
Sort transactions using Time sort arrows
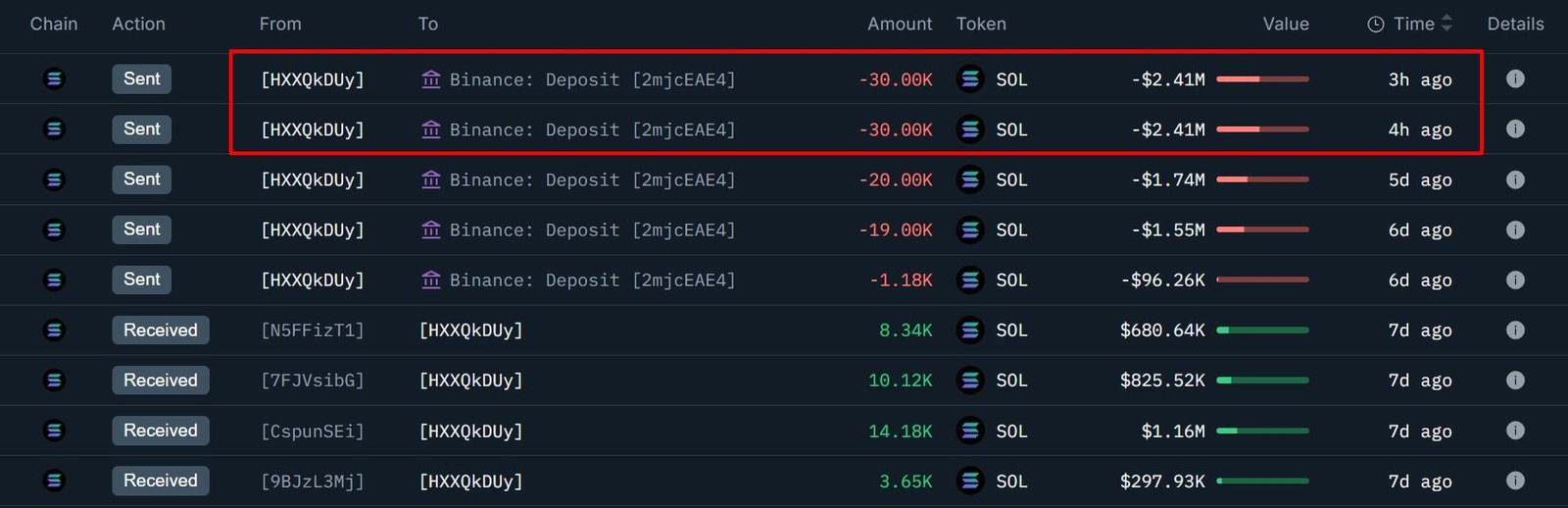point(1446,24)
